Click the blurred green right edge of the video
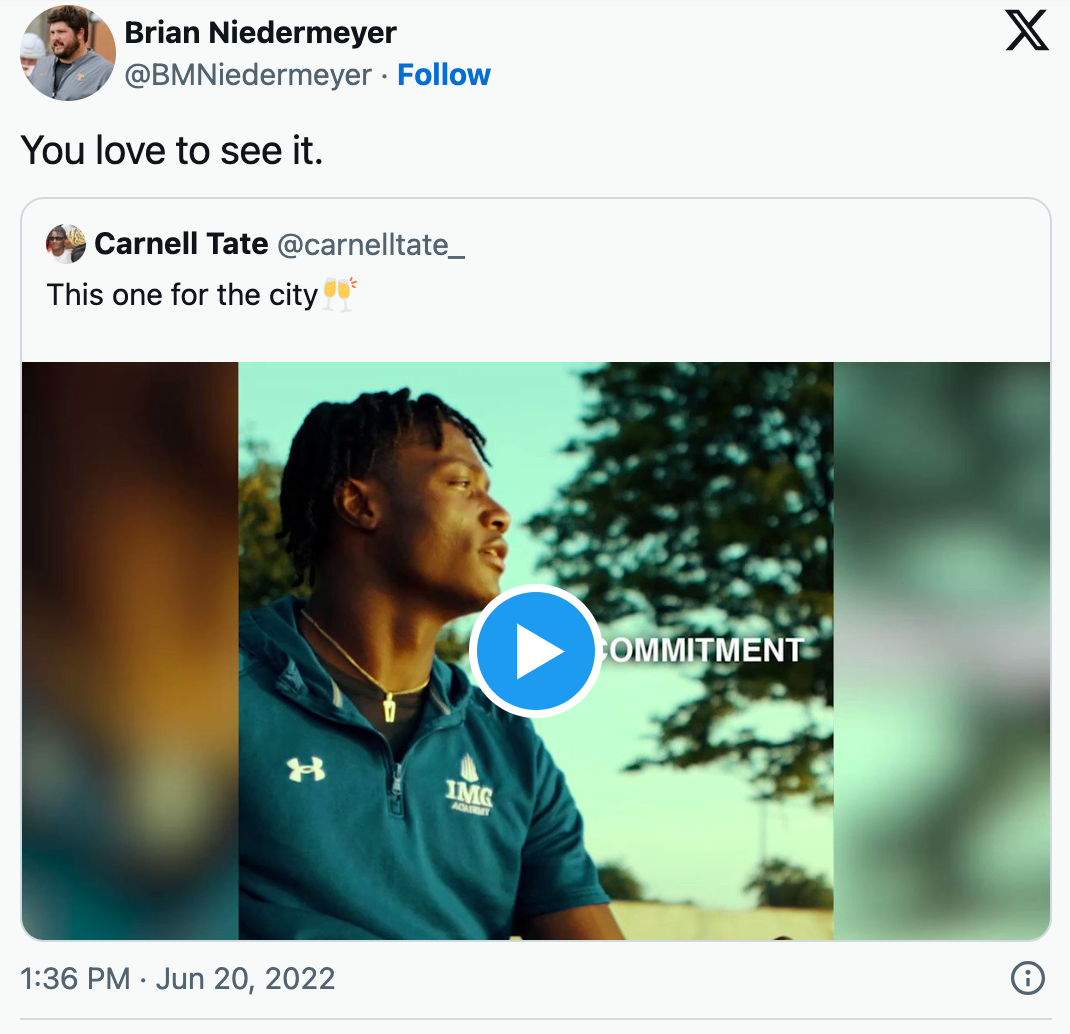Viewport: 1070px width, 1034px height. pos(941,650)
